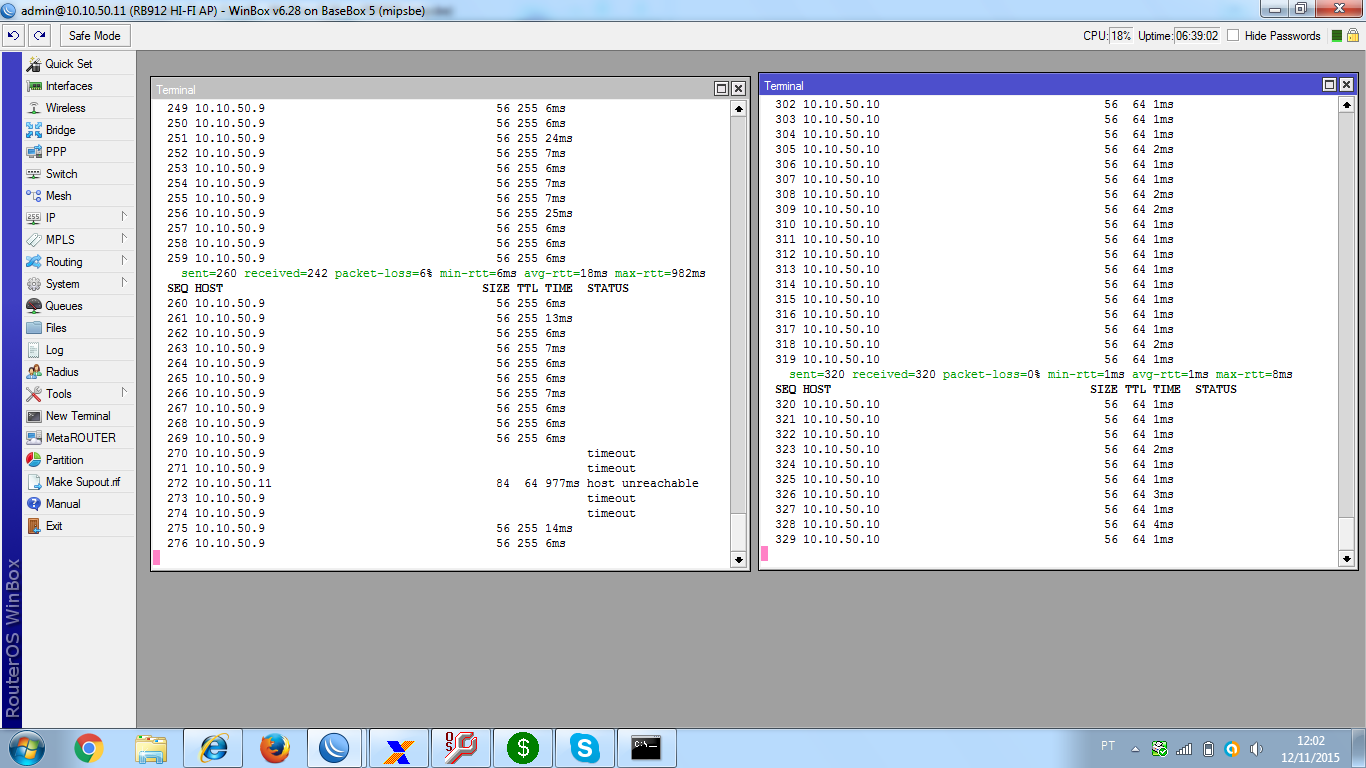This screenshot has height=768, width=1366.
Task: Open the Partition menu item
Action: coord(79,460)
